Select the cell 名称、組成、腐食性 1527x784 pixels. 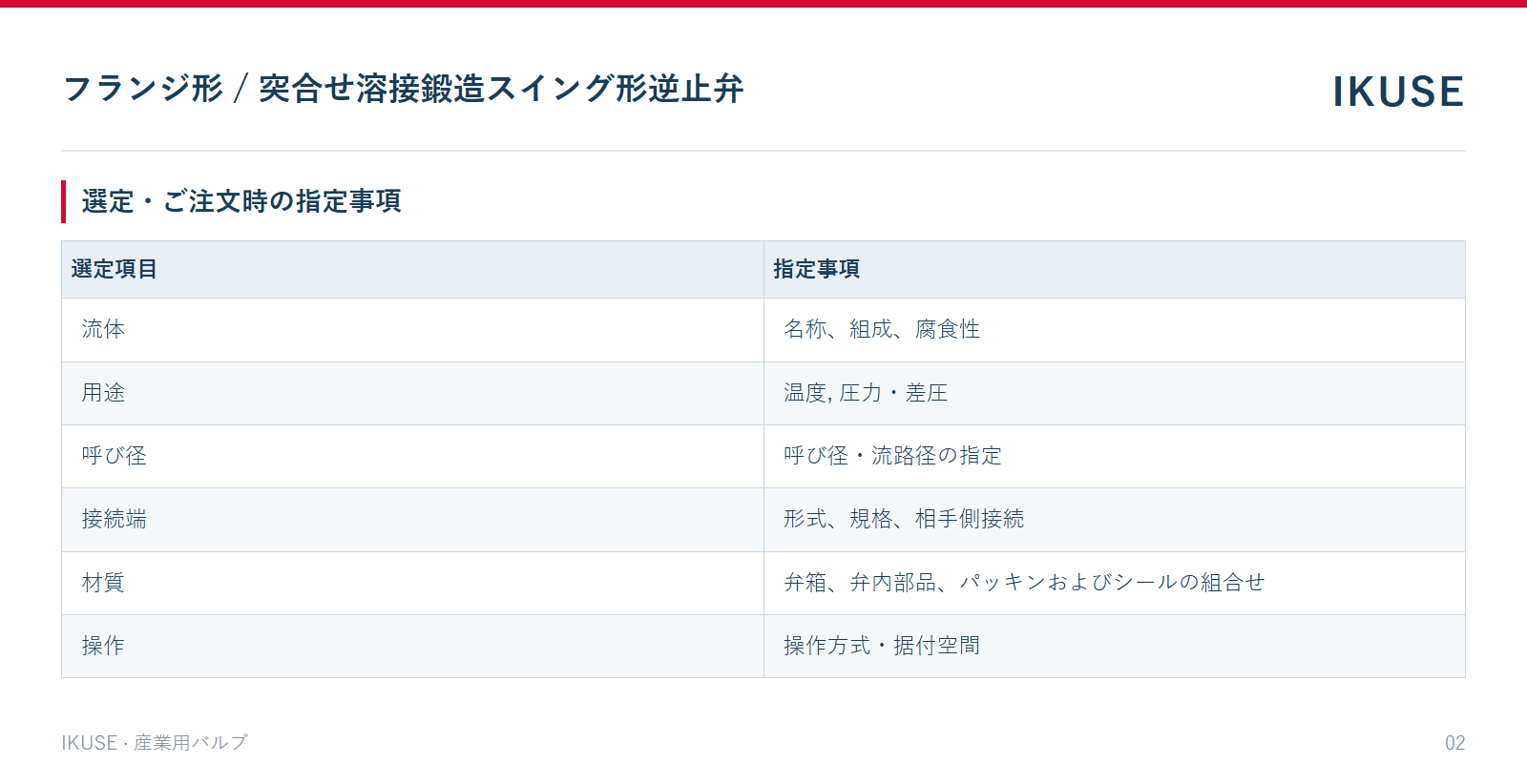point(1115,330)
